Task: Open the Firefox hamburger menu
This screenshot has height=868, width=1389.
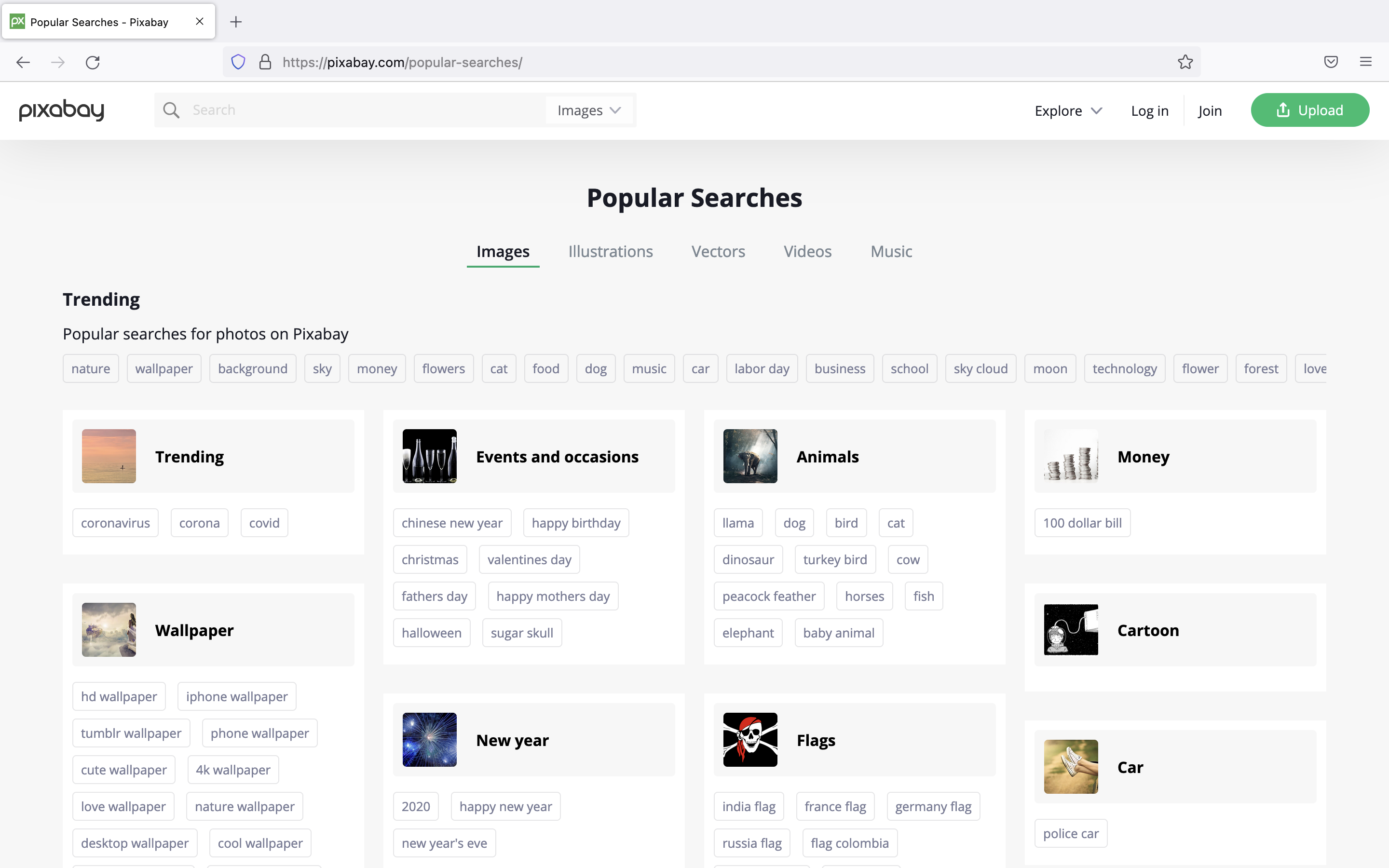Action: (x=1365, y=62)
